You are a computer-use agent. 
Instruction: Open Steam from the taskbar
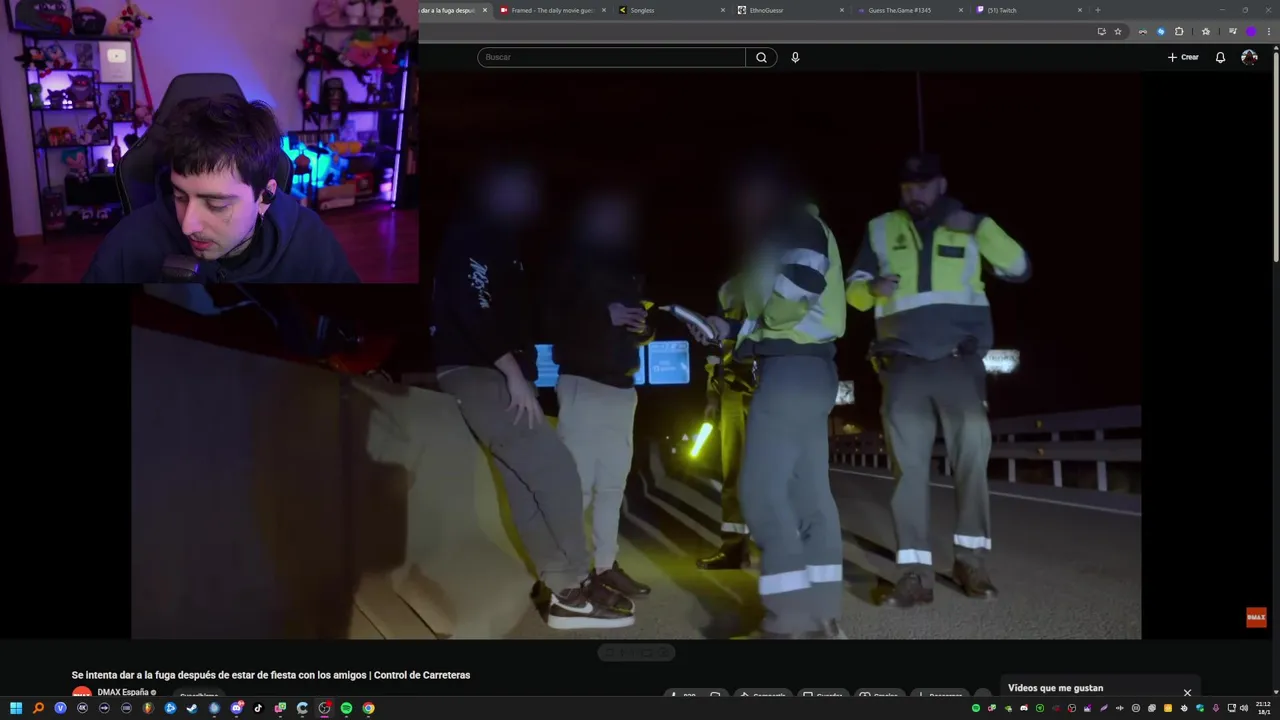[x=192, y=708]
